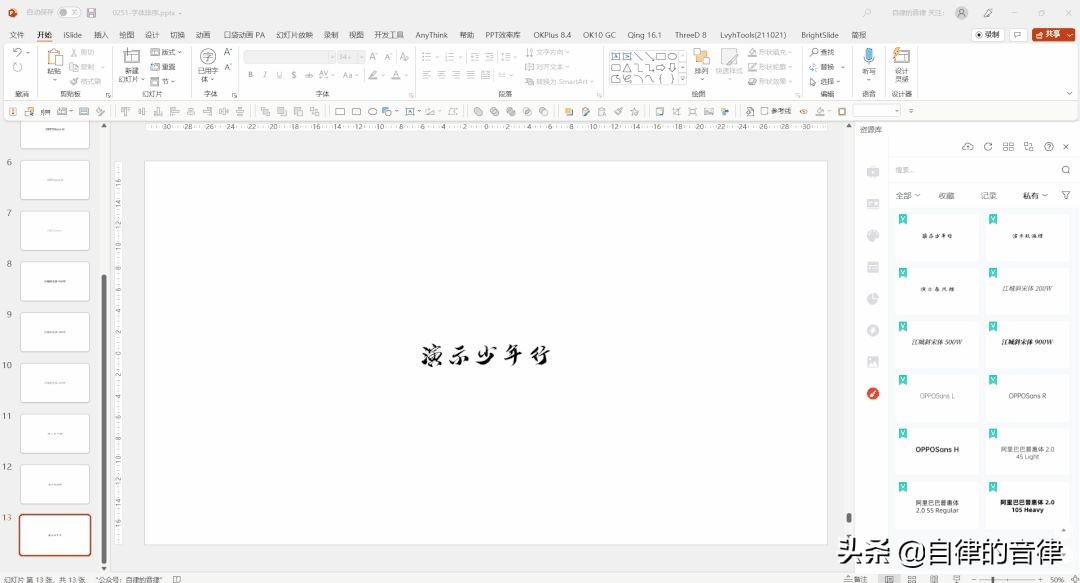The height and width of the screenshot is (583, 1080).
Task: Click the 收藏 favorites link
Action: pos(946,196)
